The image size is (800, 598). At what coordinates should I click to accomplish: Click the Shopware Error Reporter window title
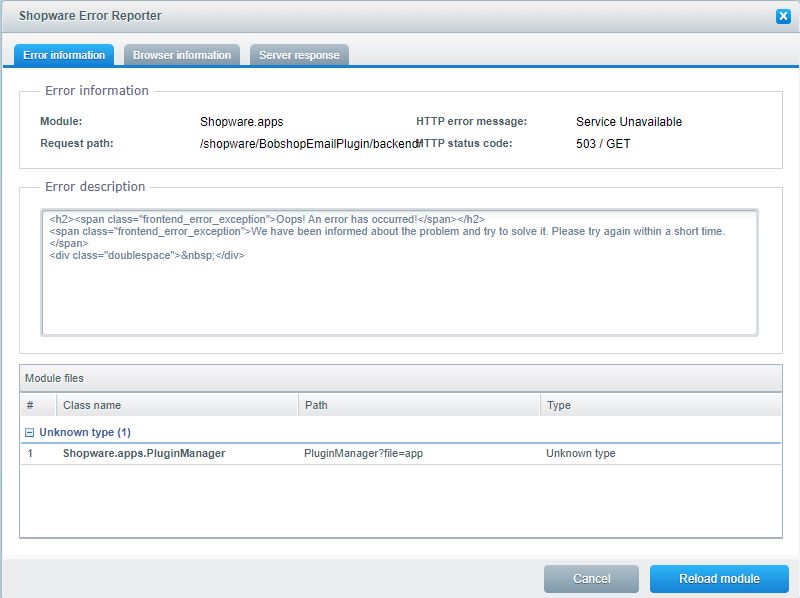(90, 16)
